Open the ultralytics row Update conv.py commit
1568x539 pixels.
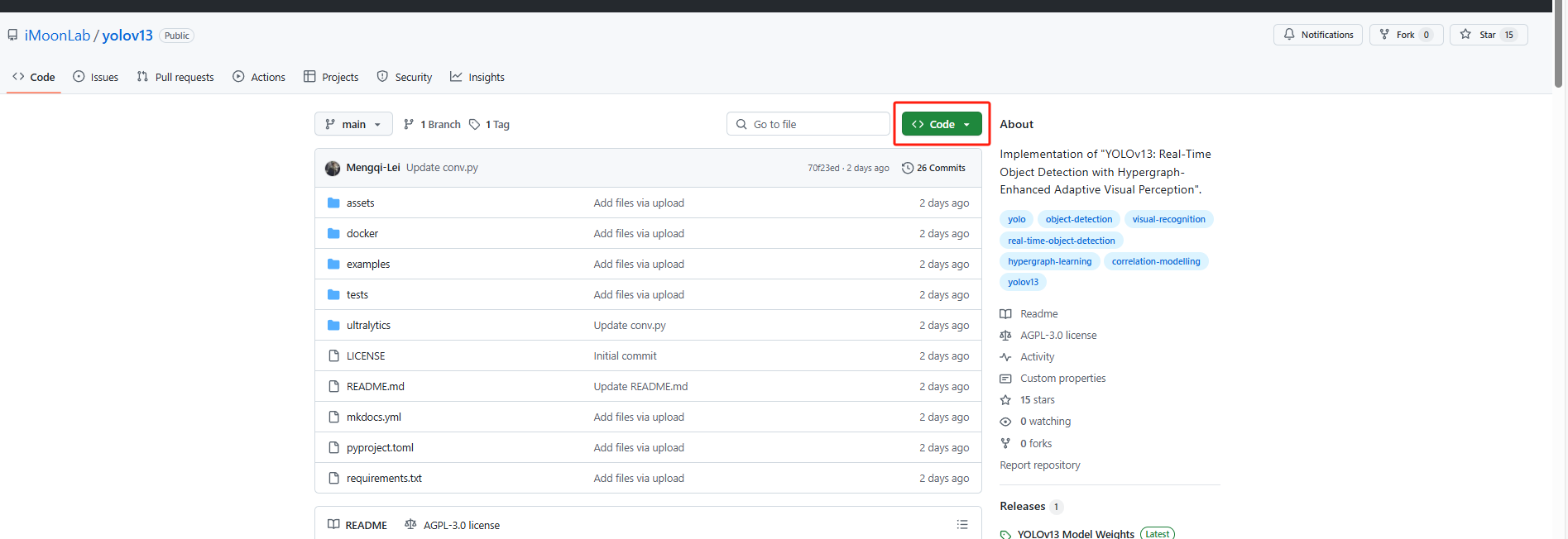click(x=630, y=326)
